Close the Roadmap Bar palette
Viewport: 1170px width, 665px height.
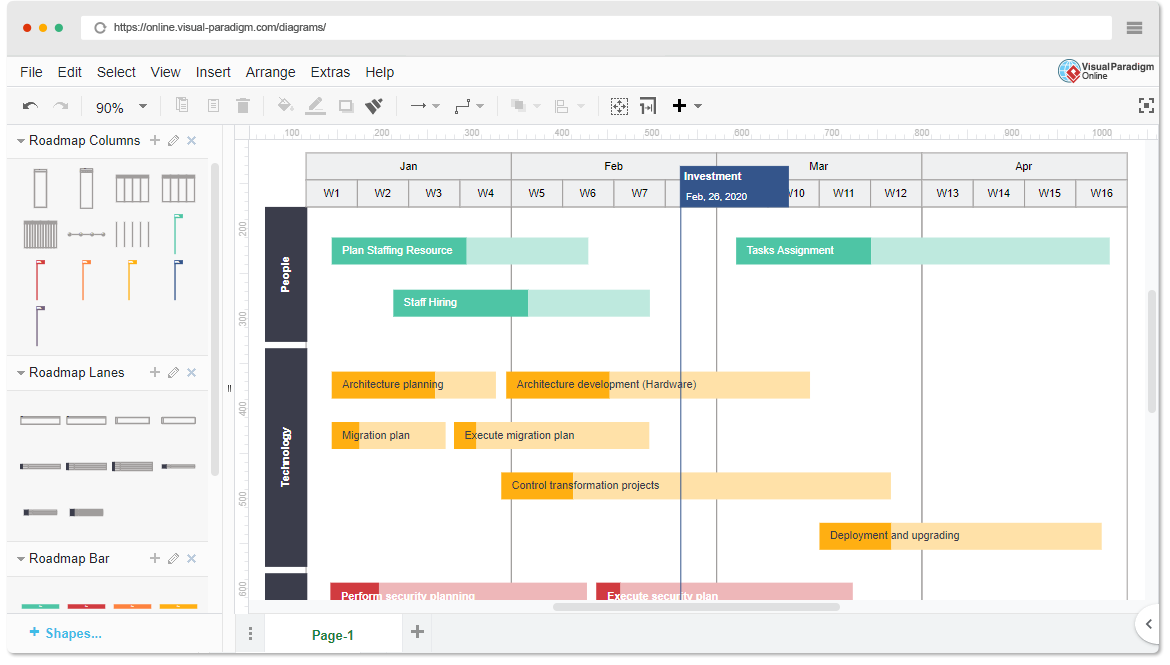[x=192, y=558]
